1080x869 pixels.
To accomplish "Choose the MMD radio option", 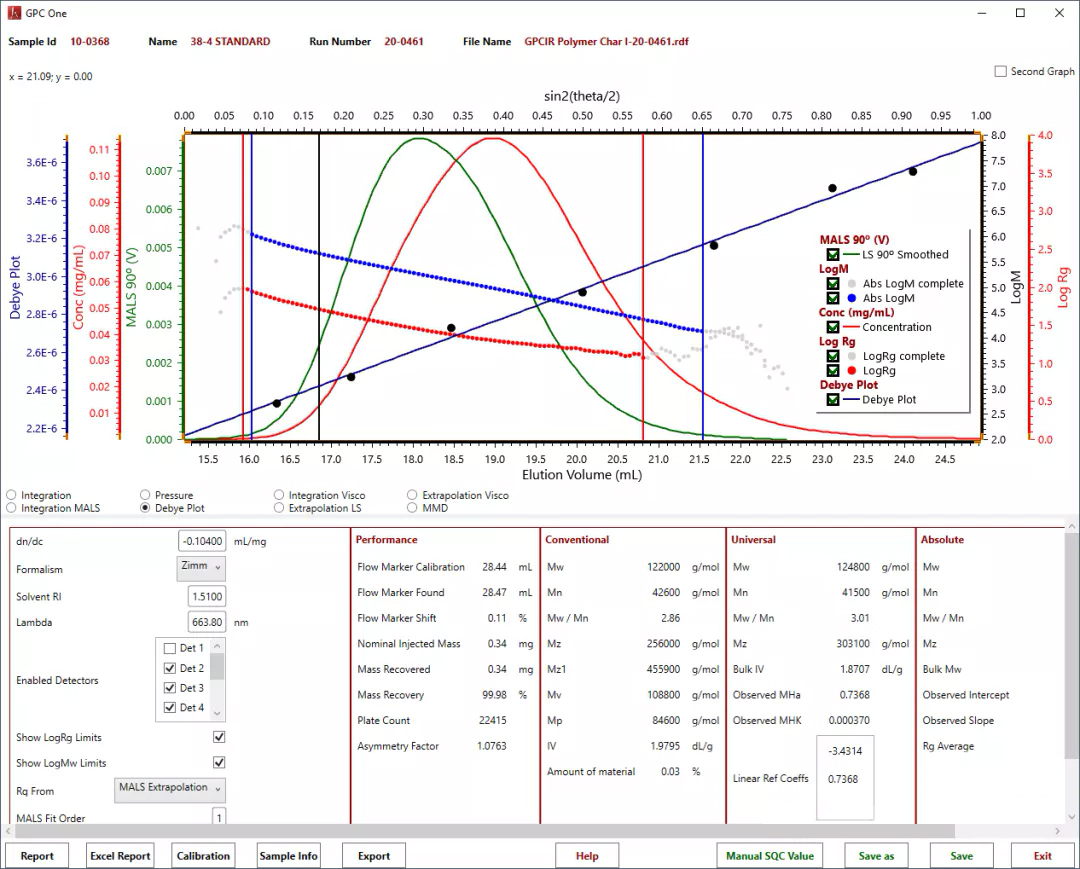I will tap(412, 508).
